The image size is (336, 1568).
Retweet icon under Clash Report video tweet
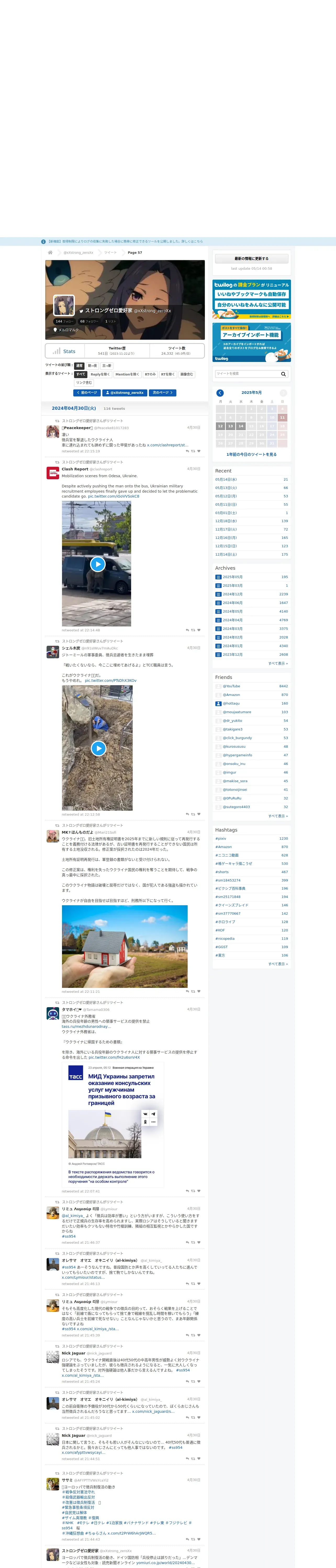pos(193,630)
